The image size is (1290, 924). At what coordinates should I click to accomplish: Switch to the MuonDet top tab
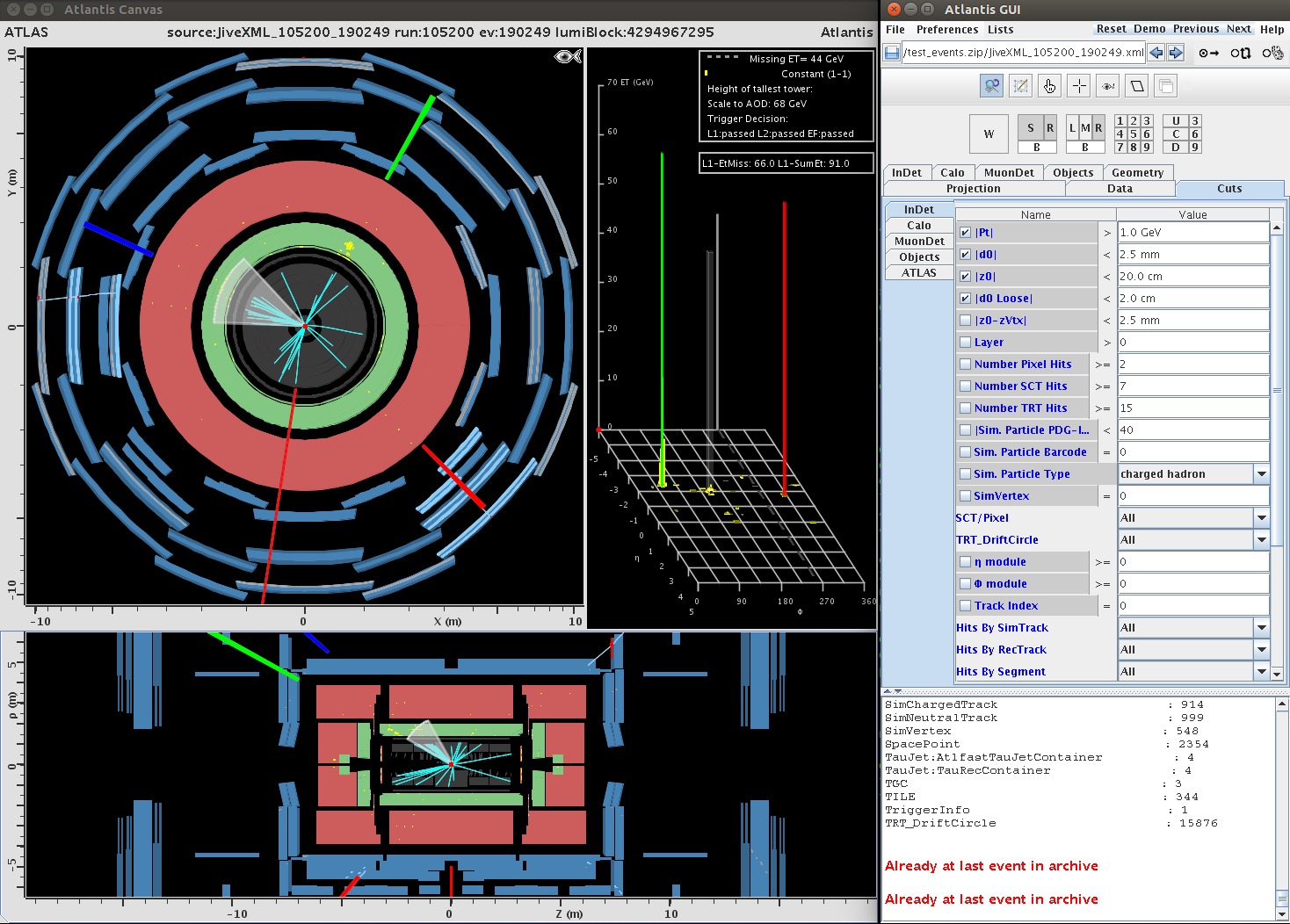1010,173
